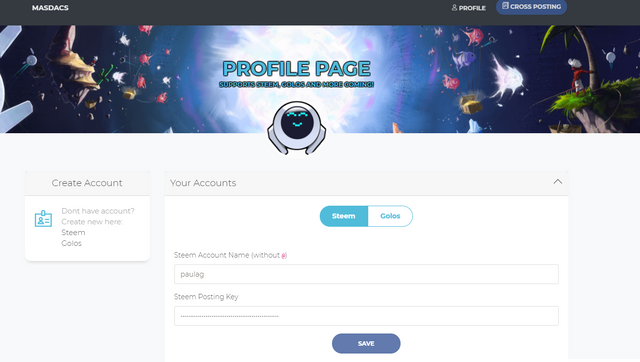The image size is (640, 362).
Task: Click the 'Dont have account?' text
Action: click(x=98, y=211)
